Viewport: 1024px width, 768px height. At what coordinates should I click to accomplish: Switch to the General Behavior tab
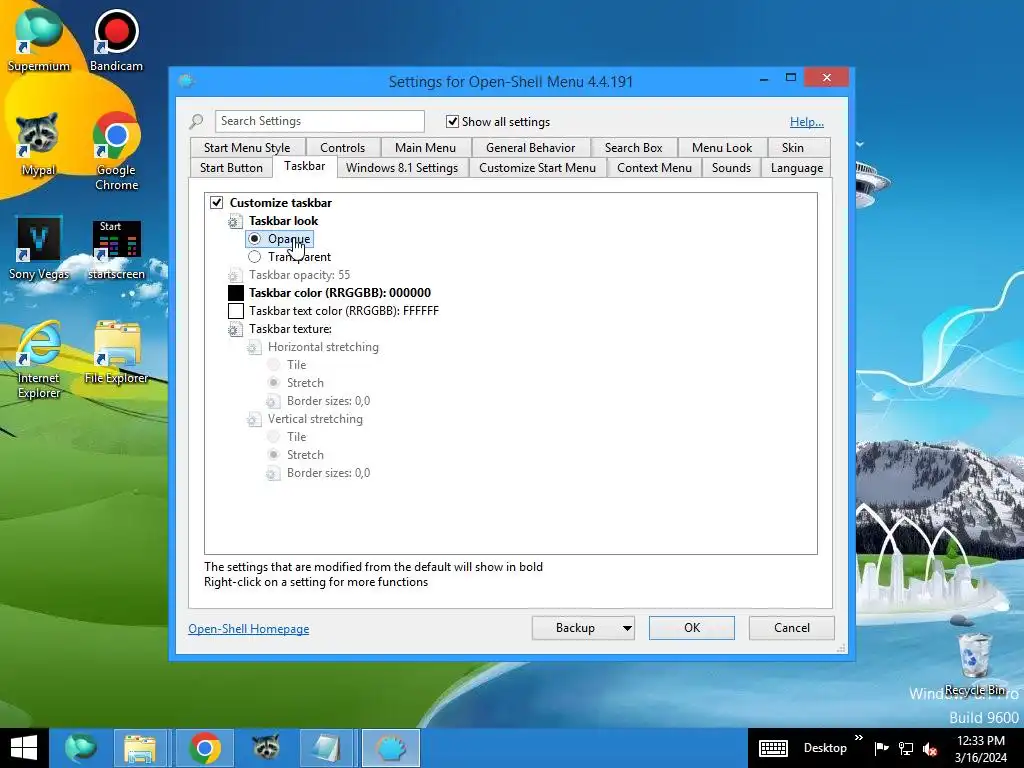click(x=530, y=148)
